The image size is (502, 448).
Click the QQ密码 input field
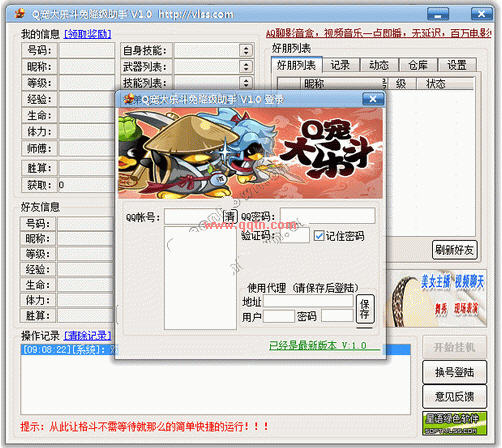click(328, 215)
